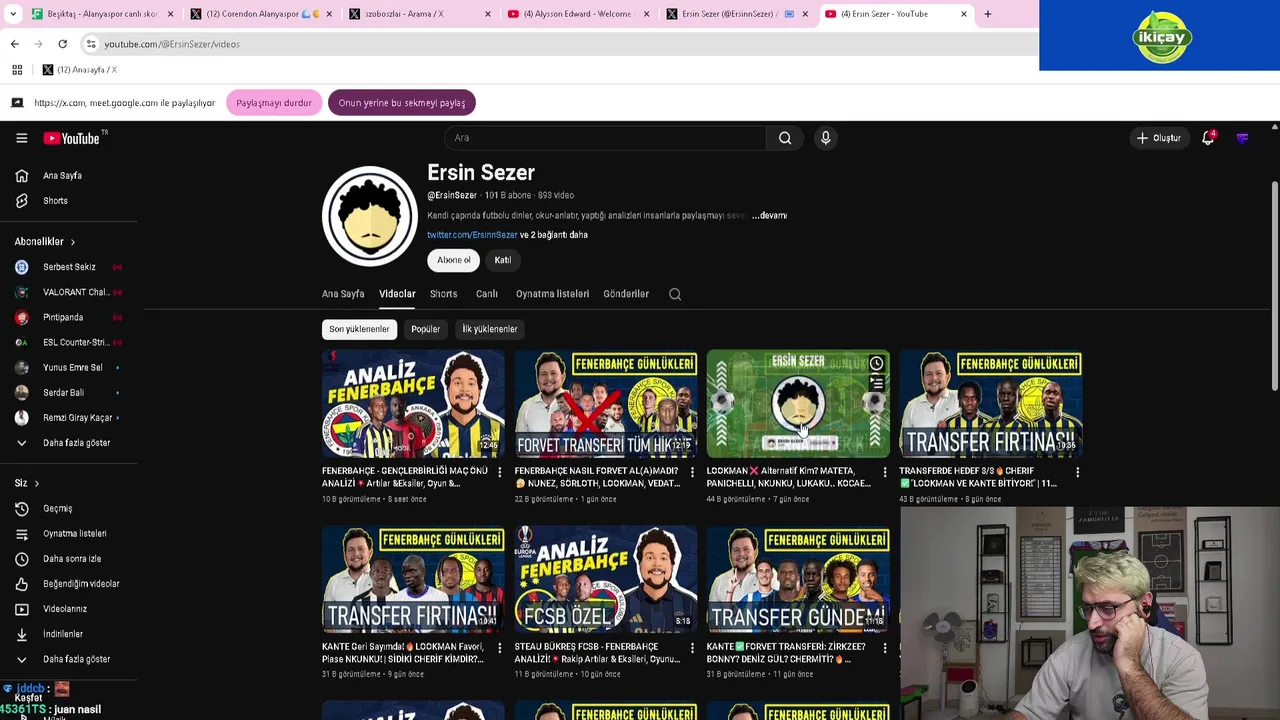Open the site info icon in the address bar

(x=91, y=44)
